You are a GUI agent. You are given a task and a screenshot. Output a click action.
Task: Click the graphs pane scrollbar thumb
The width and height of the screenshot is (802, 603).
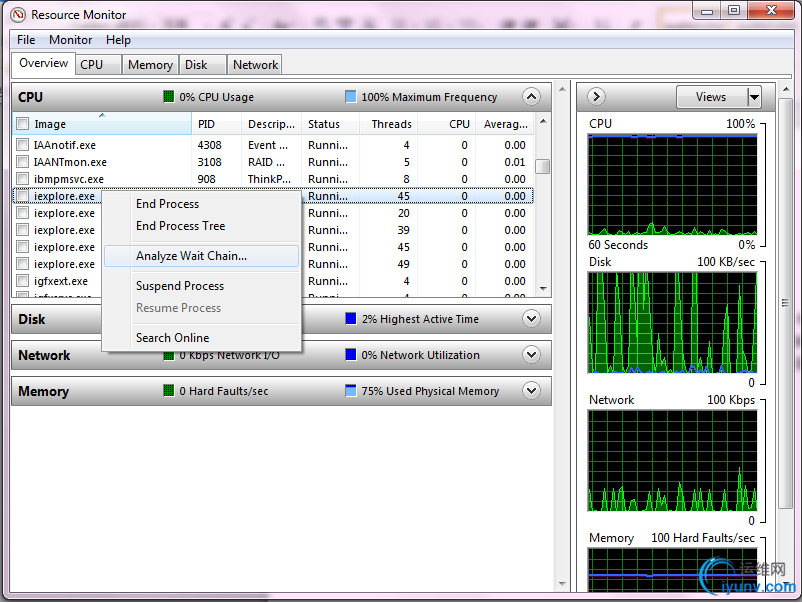tap(786, 303)
